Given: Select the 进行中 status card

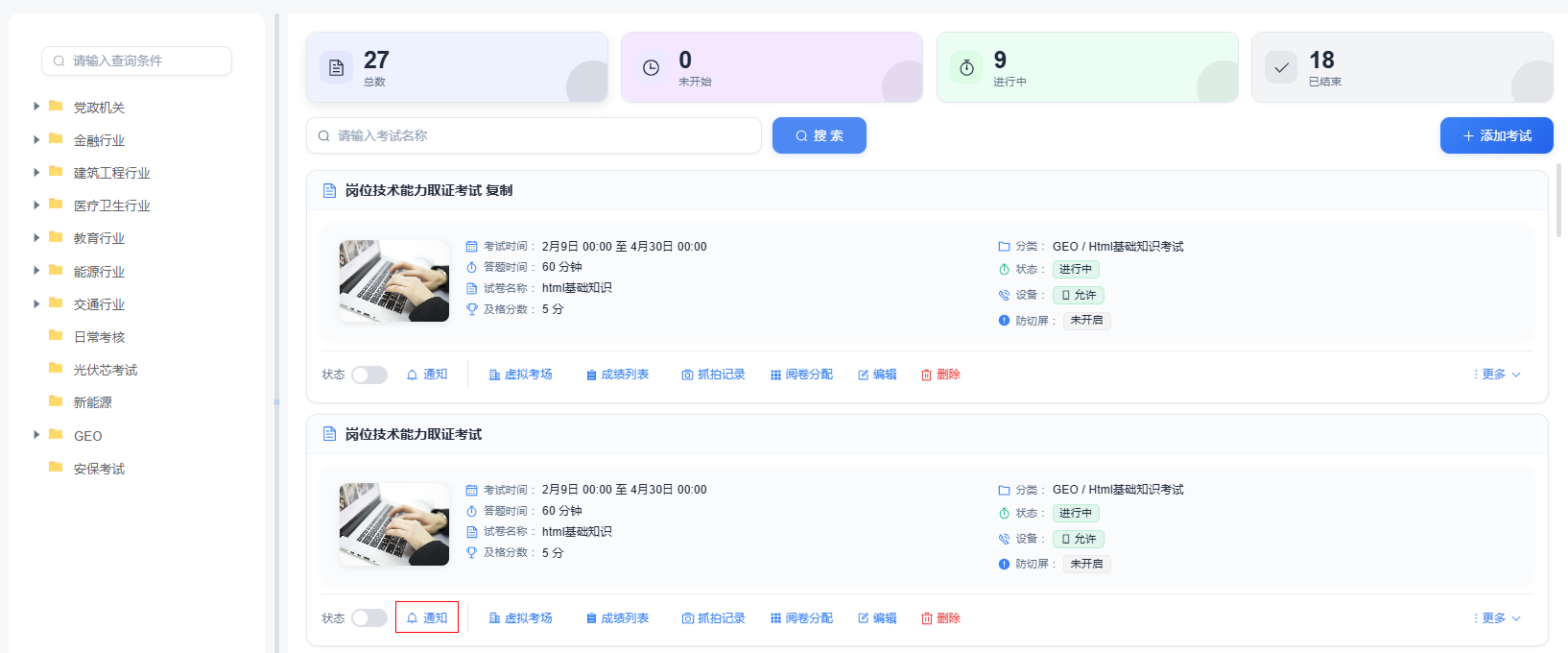Looking at the screenshot, I should click(1087, 67).
